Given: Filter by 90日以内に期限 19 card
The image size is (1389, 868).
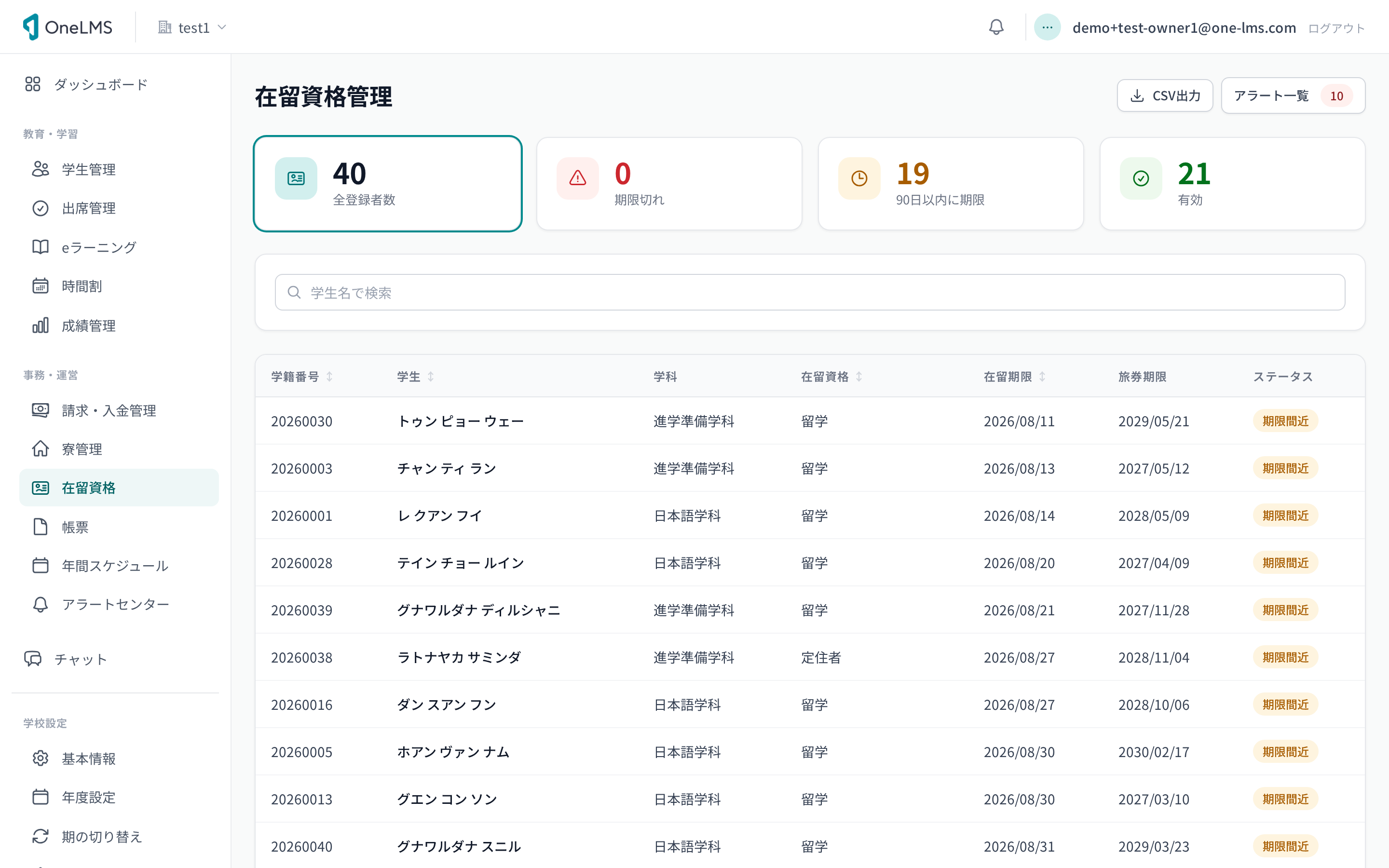Looking at the screenshot, I should coord(951,184).
